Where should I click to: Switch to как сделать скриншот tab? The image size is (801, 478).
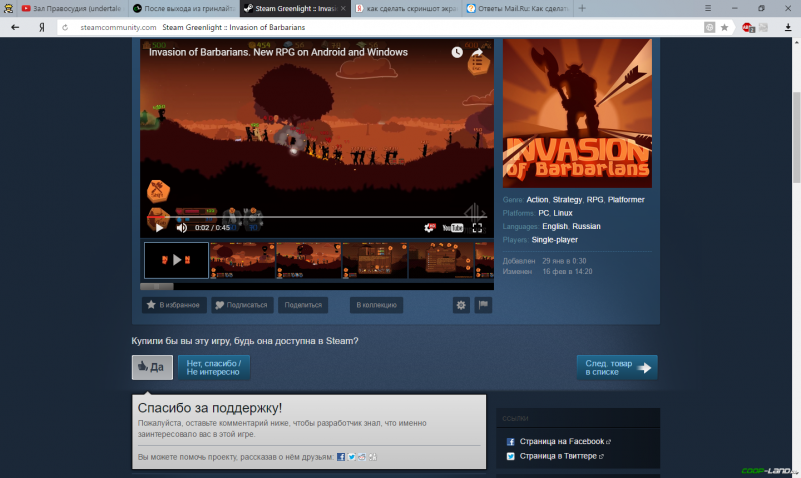click(x=406, y=8)
